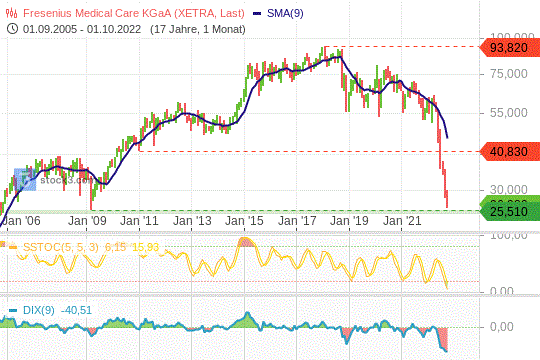
Task: Select the green 25,510 price tag
Action: click(x=510, y=211)
